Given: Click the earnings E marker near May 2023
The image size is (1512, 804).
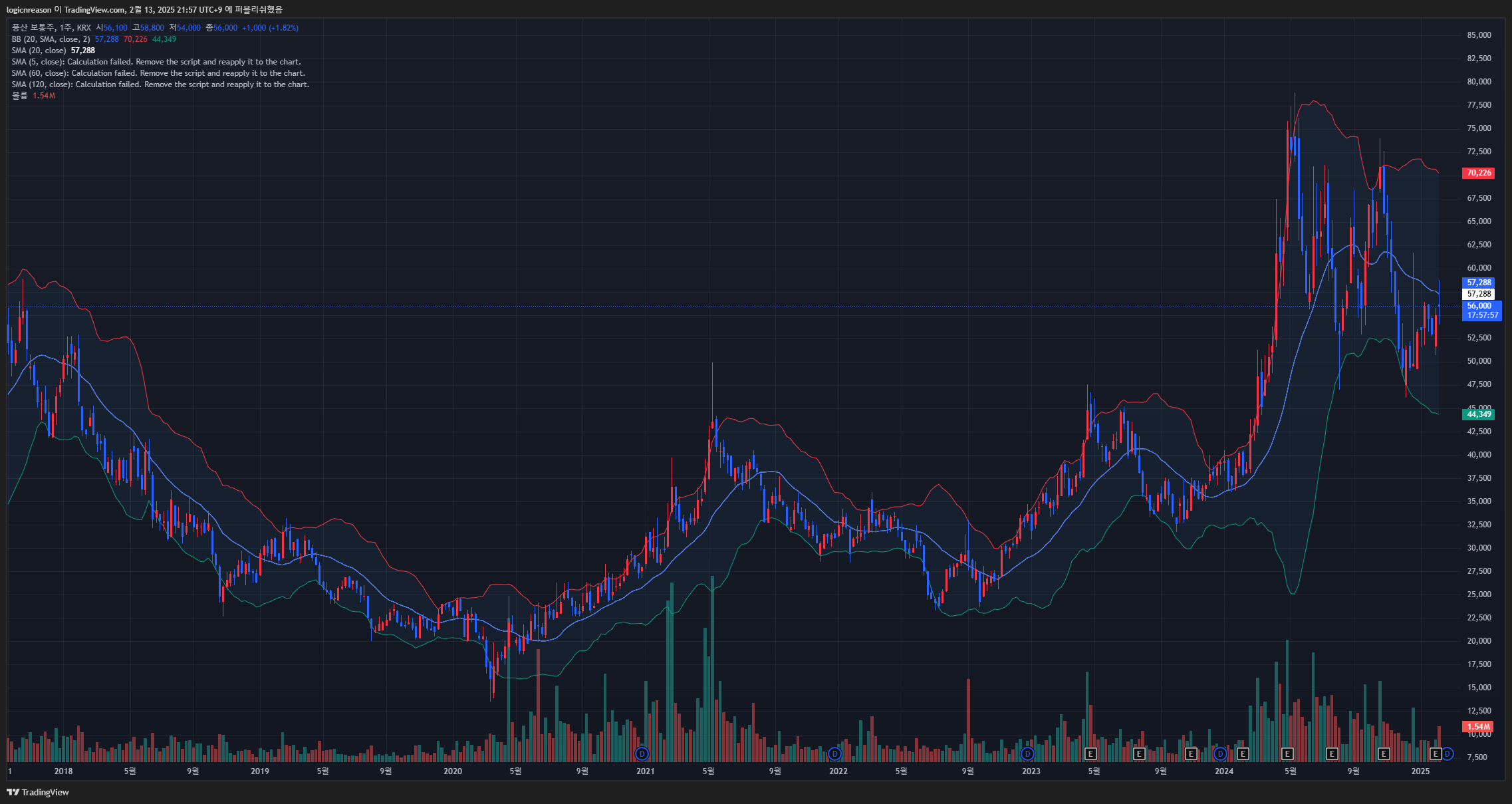Looking at the screenshot, I should tap(1090, 753).
